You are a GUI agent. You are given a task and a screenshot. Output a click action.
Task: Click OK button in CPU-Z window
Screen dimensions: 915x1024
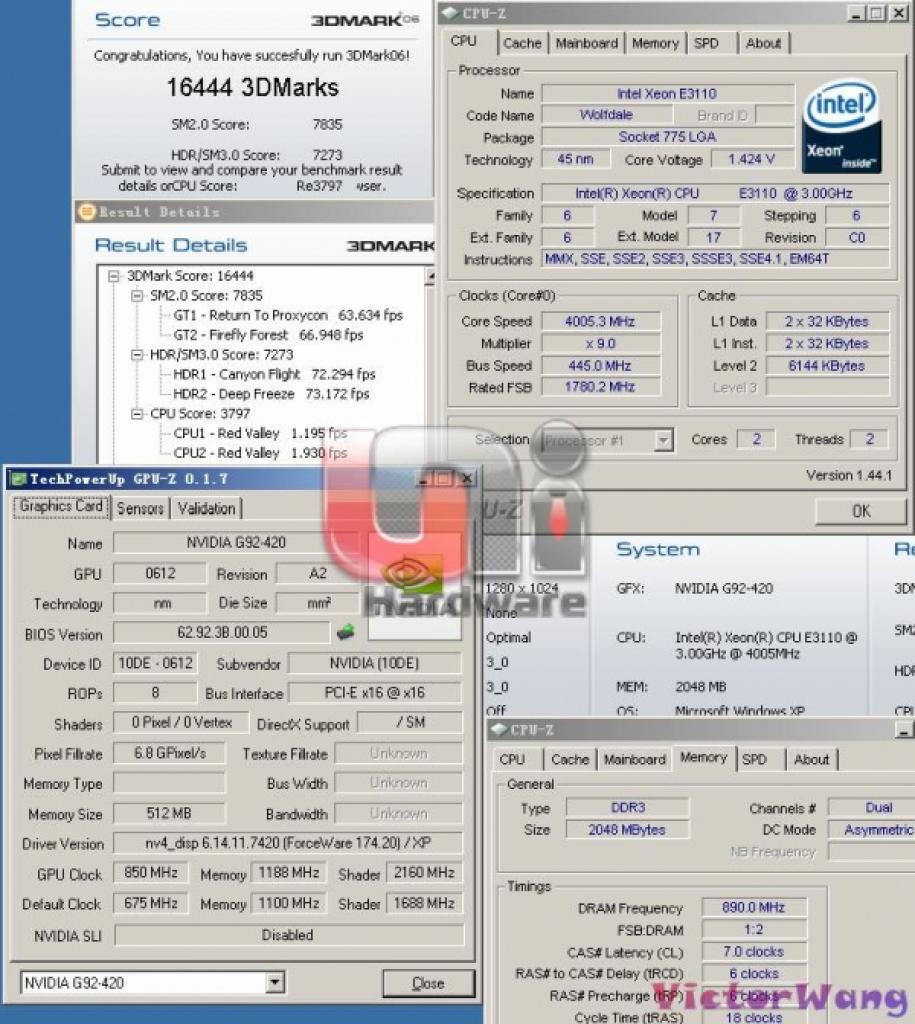pyautogui.click(x=861, y=511)
